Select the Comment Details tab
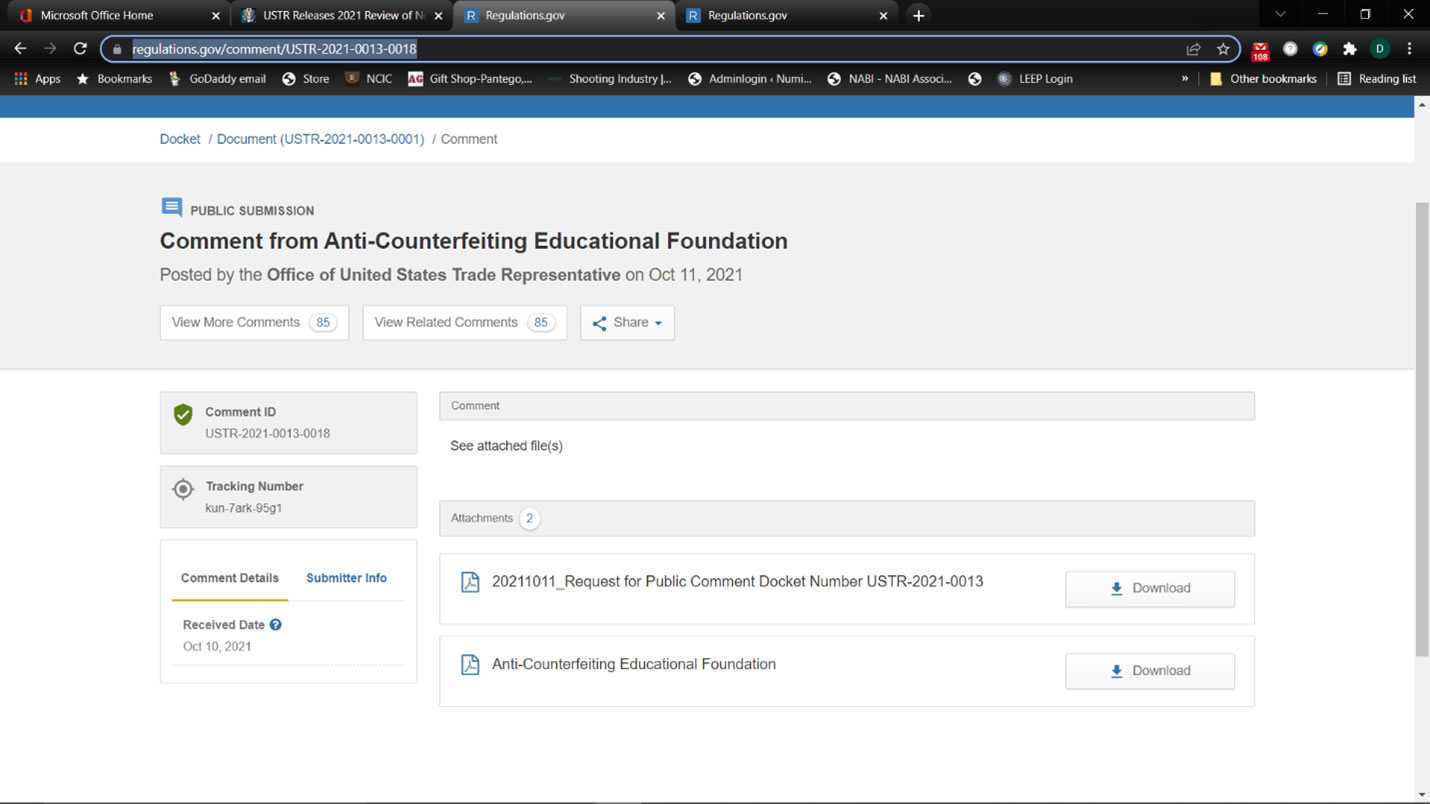 (230, 578)
